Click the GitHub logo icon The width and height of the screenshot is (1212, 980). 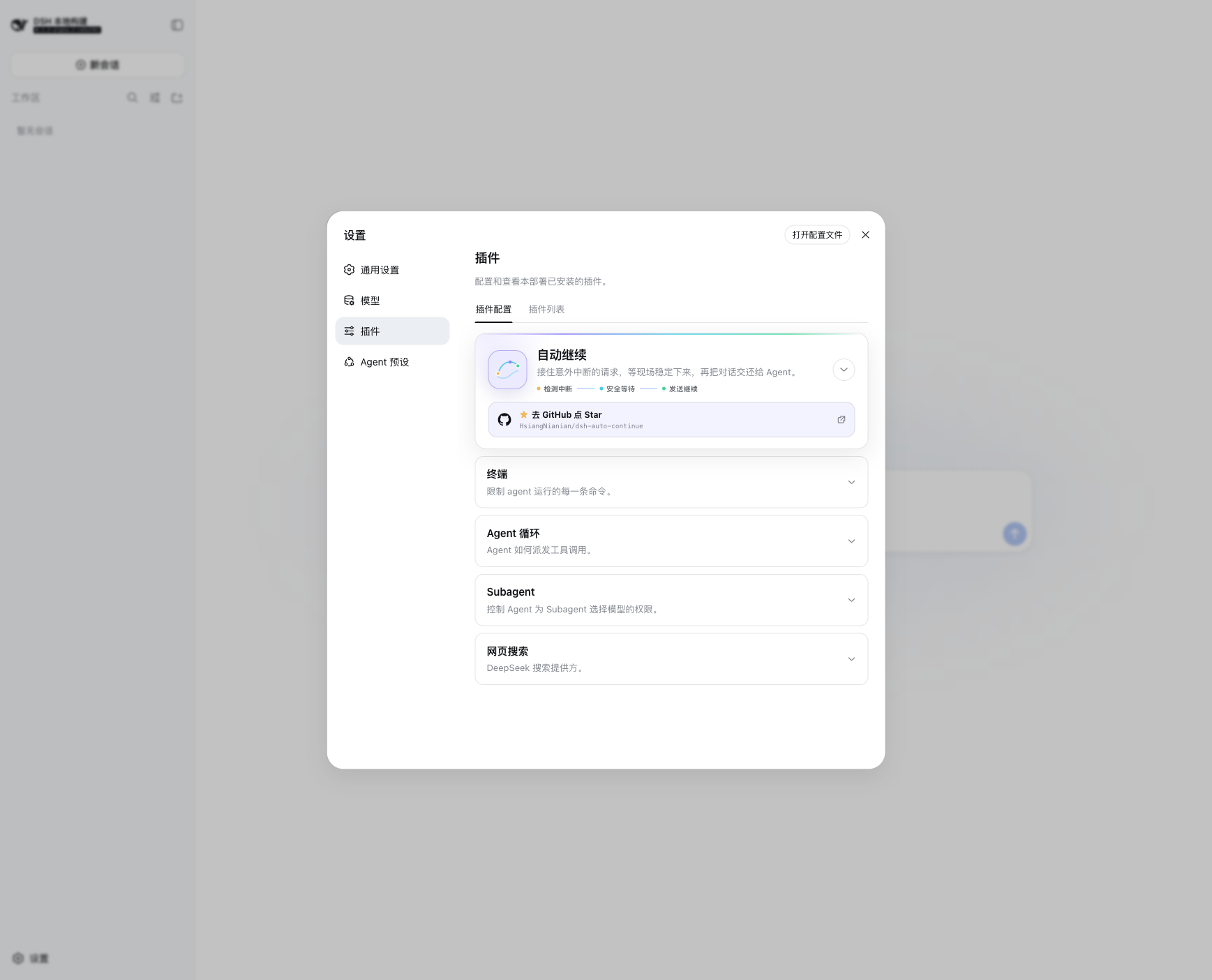(x=504, y=420)
